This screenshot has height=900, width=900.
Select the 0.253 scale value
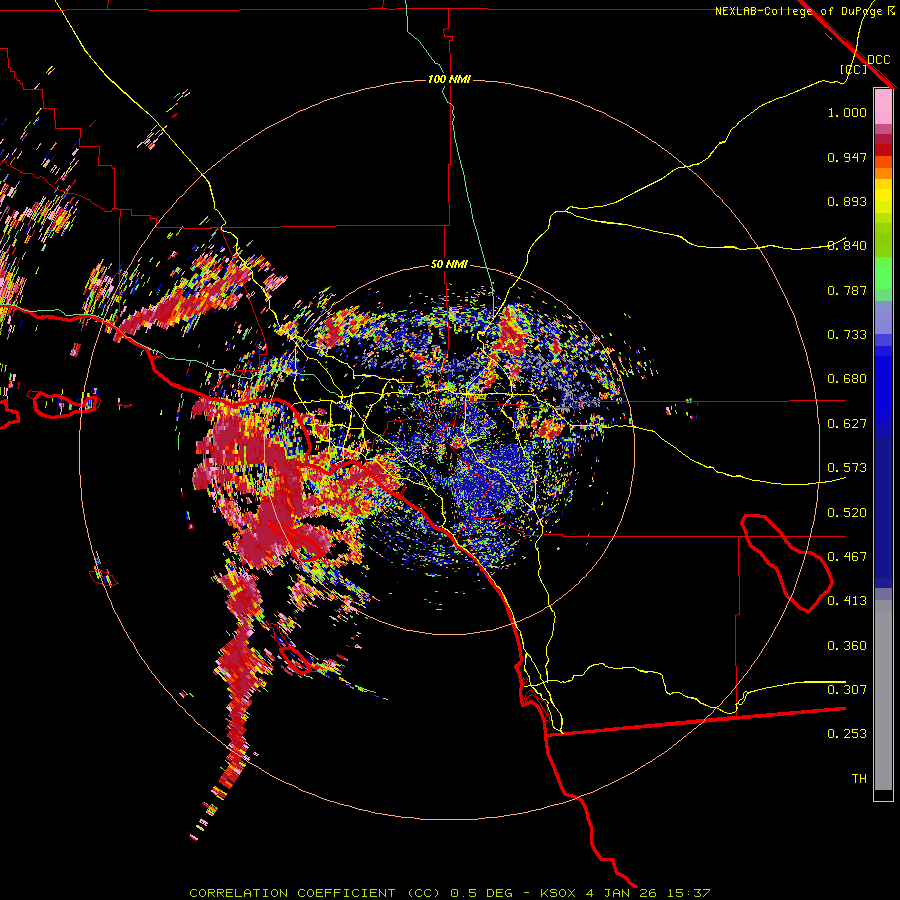[x=847, y=734]
